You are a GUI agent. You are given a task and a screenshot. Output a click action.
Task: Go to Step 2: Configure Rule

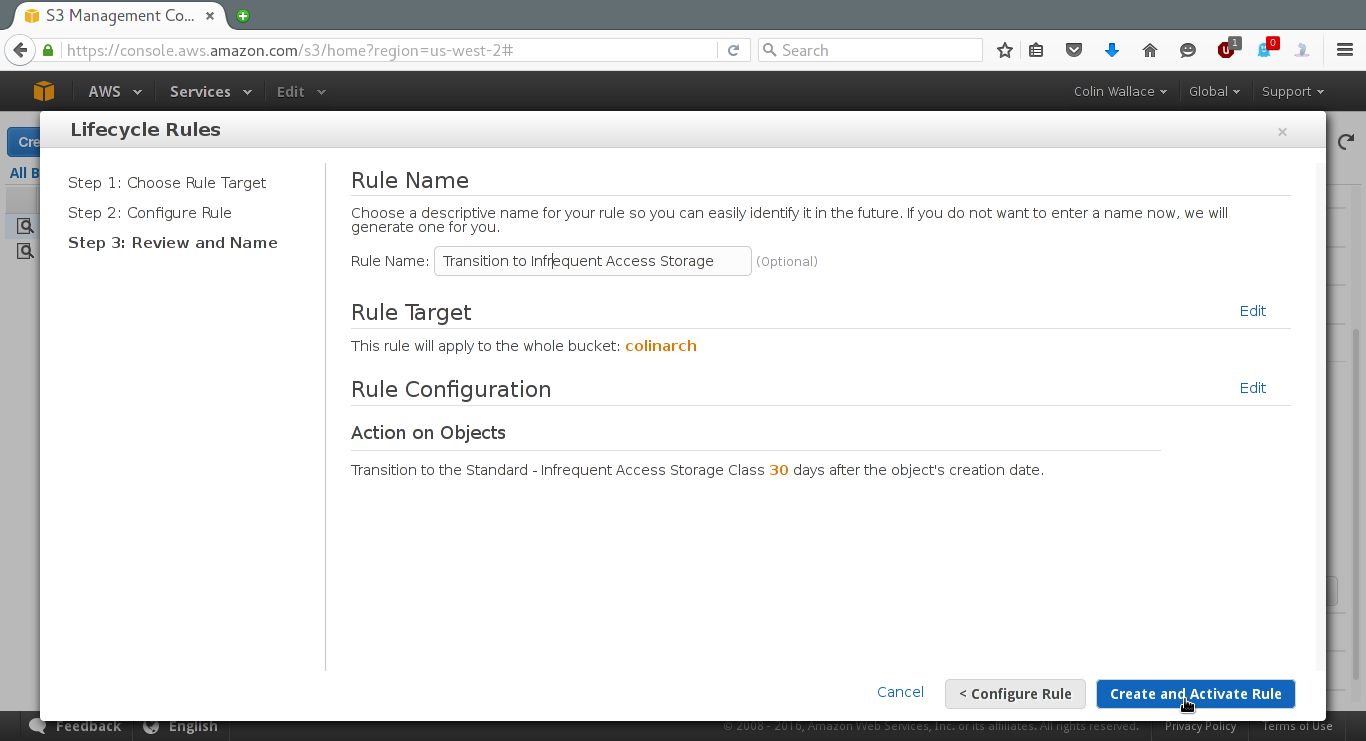click(x=150, y=213)
